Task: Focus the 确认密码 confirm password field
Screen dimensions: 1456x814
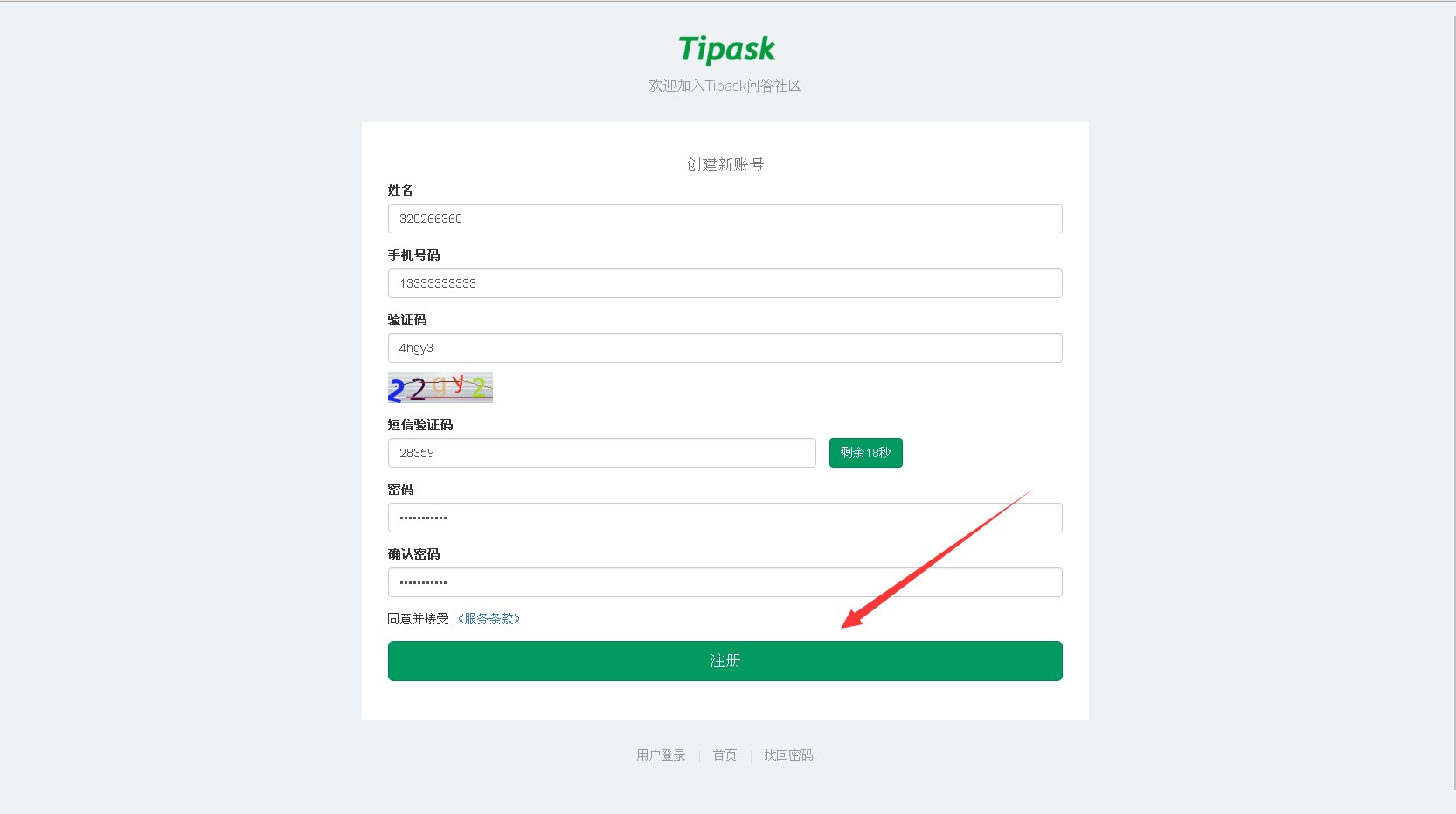Action: tap(725, 582)
